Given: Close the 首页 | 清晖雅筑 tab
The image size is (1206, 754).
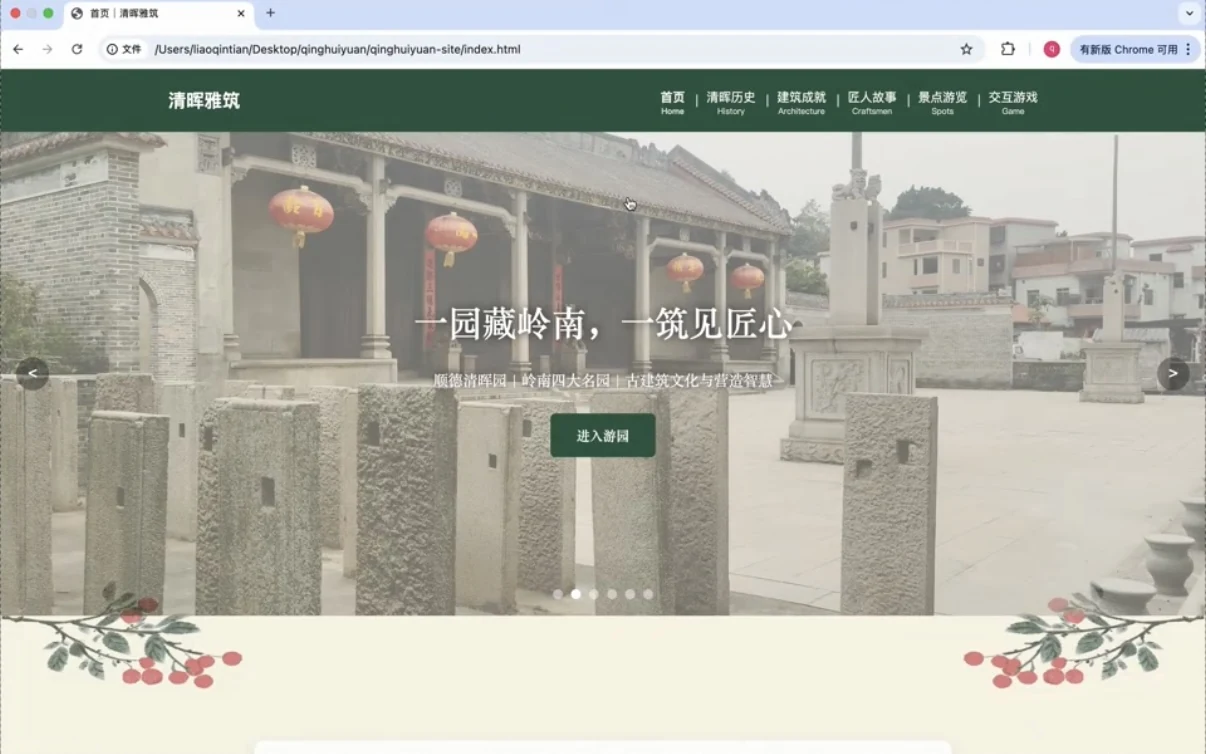Looking at the screenshot, I should click(x=241, y=13).
